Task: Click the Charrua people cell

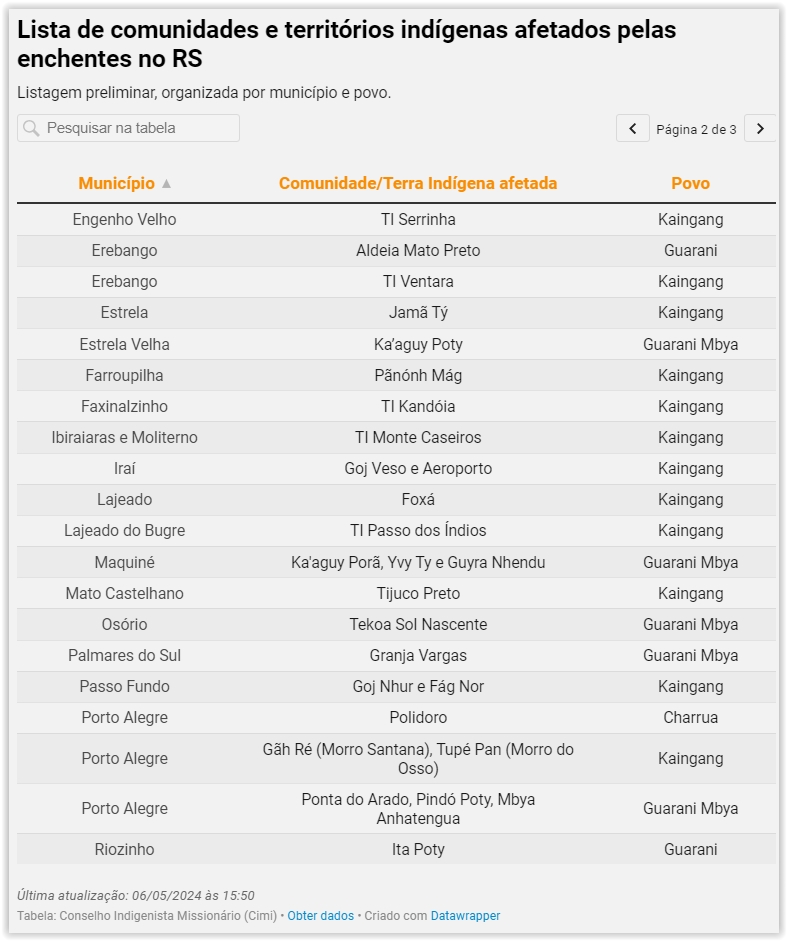Action: tap(690, 717)
